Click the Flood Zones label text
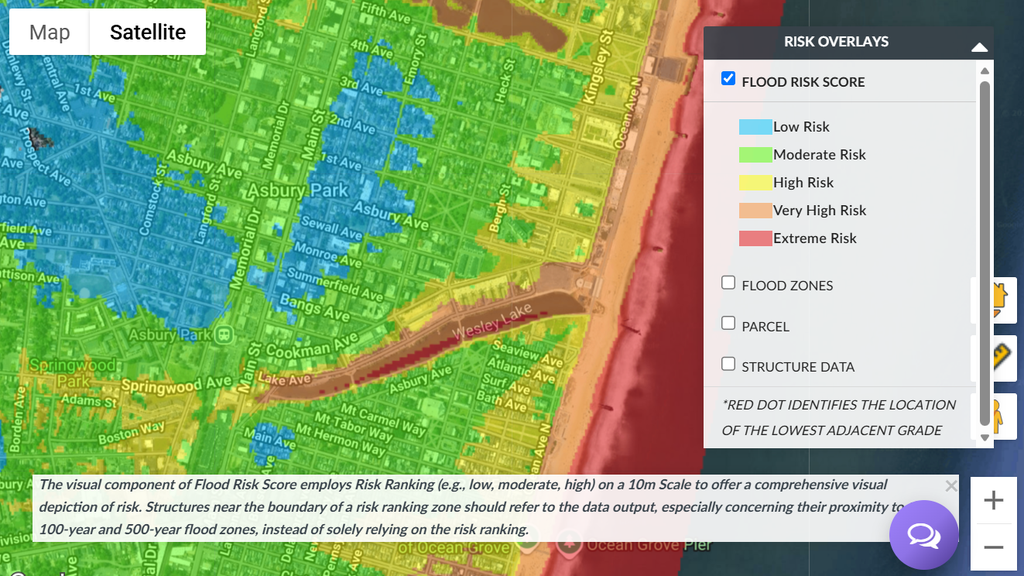This screenshot has height=576, width=1024. click(787, 285)
